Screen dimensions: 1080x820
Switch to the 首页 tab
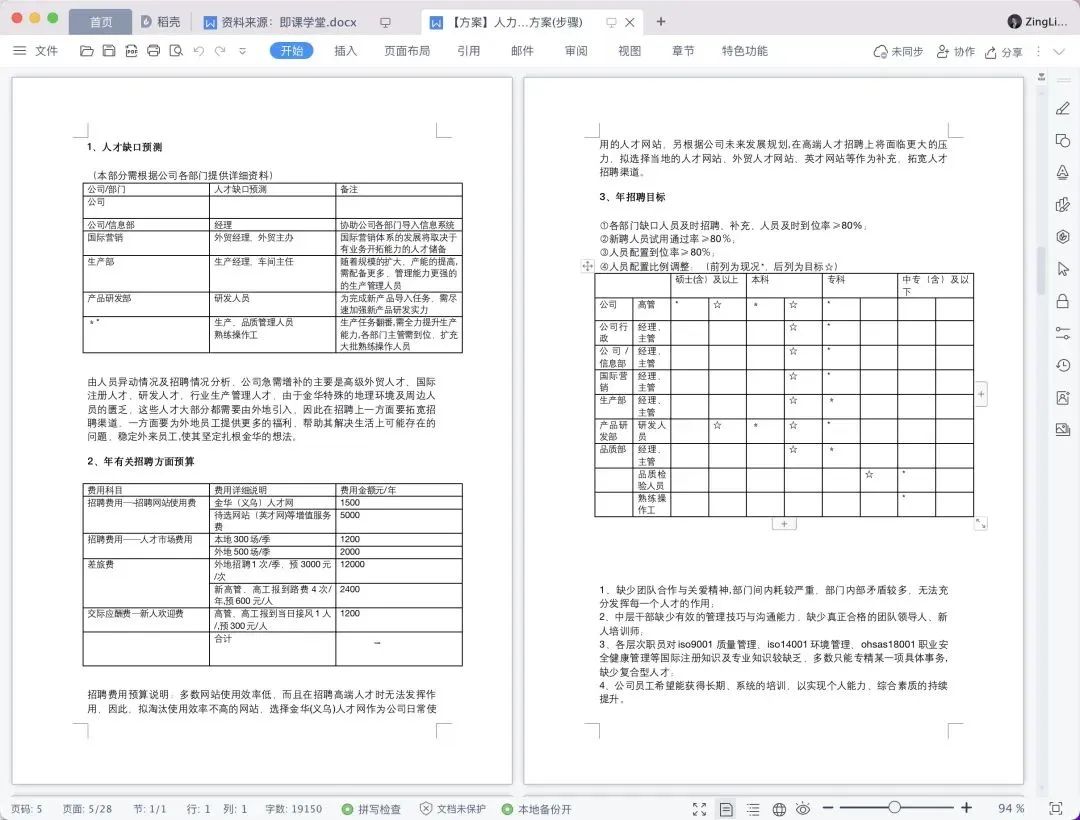(x=101, y=22)
